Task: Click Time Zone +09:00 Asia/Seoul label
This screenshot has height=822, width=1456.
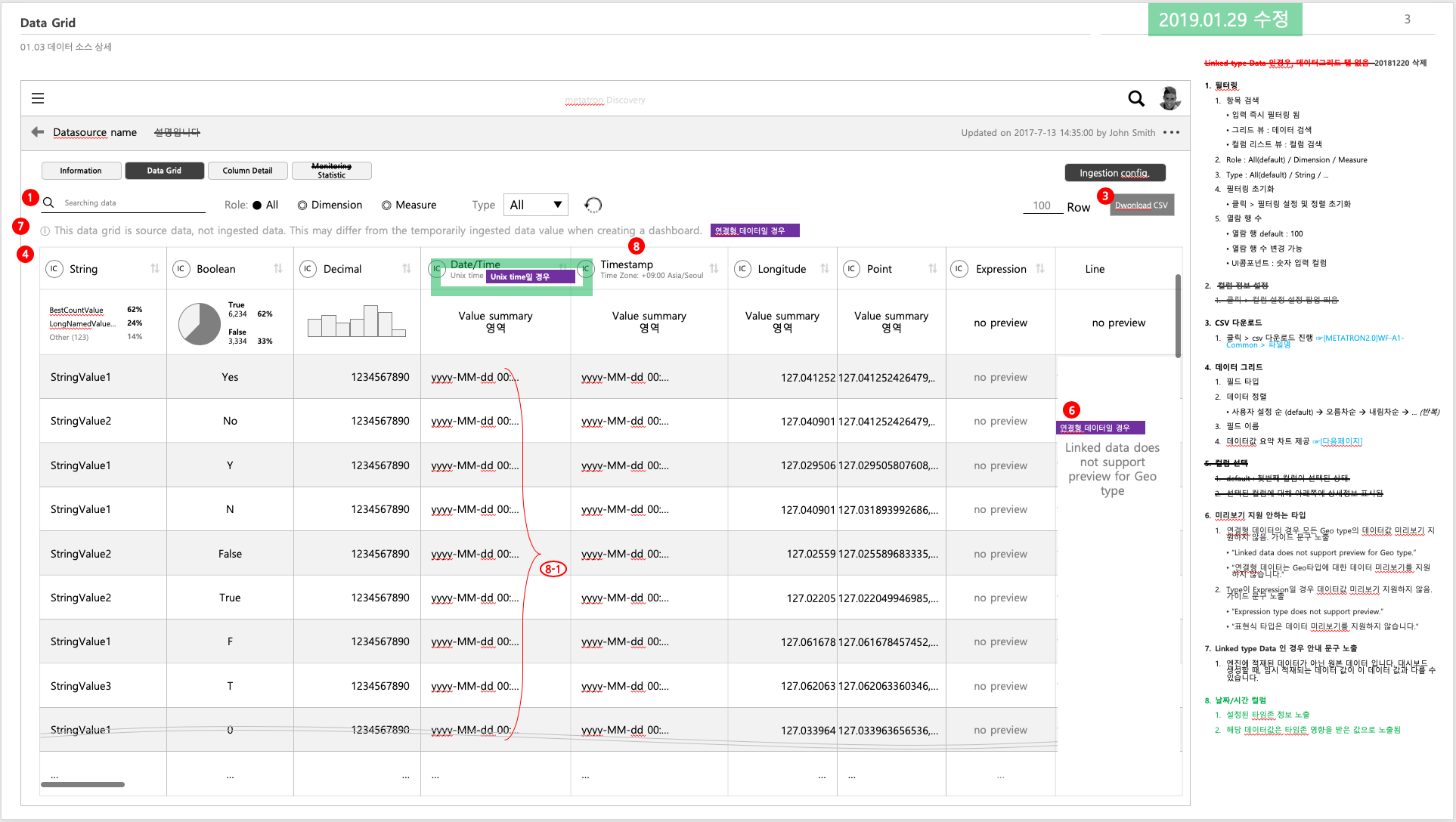Action: tap(652, 276)
